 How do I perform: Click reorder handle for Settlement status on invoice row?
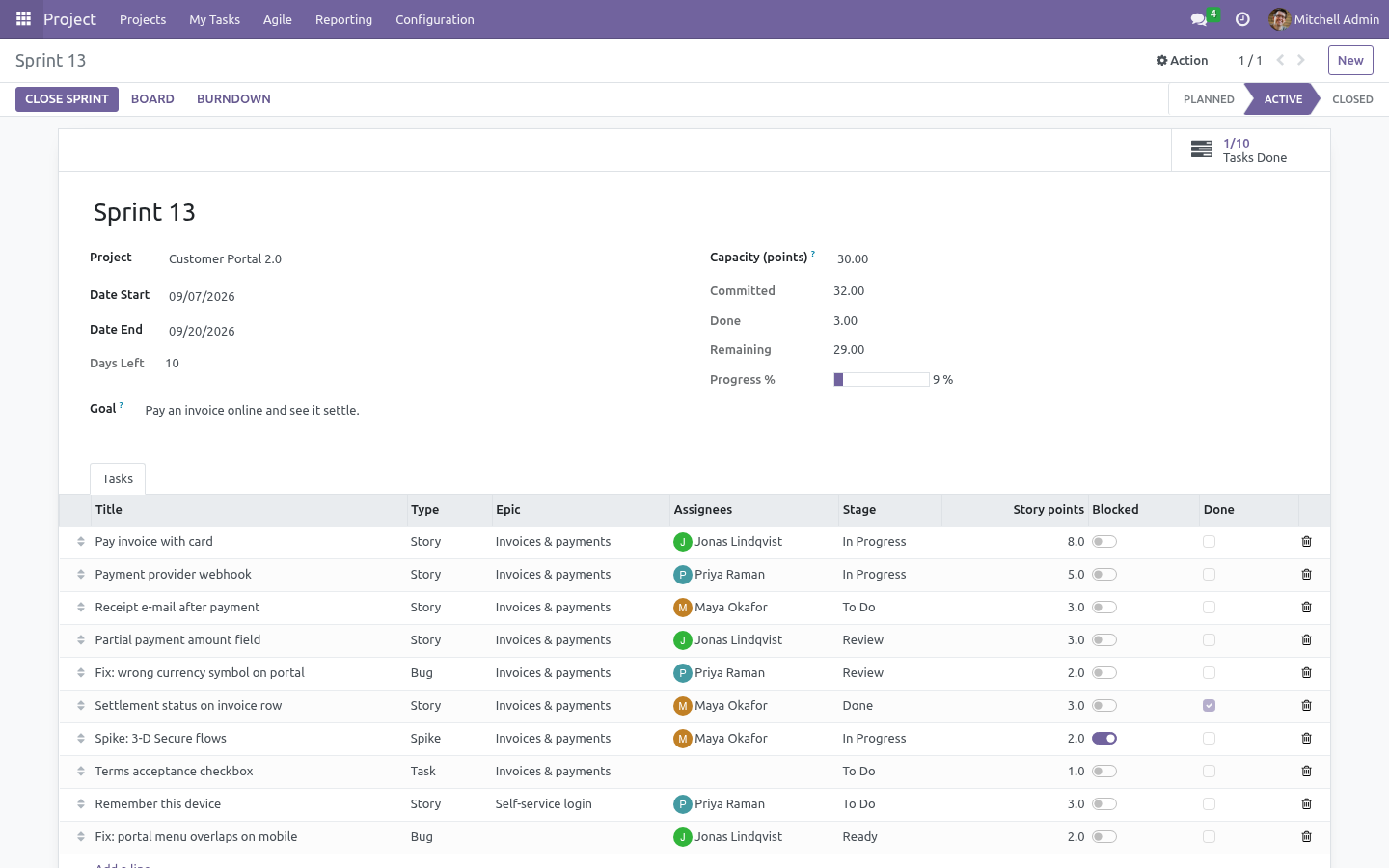click(x=81, y=706)
